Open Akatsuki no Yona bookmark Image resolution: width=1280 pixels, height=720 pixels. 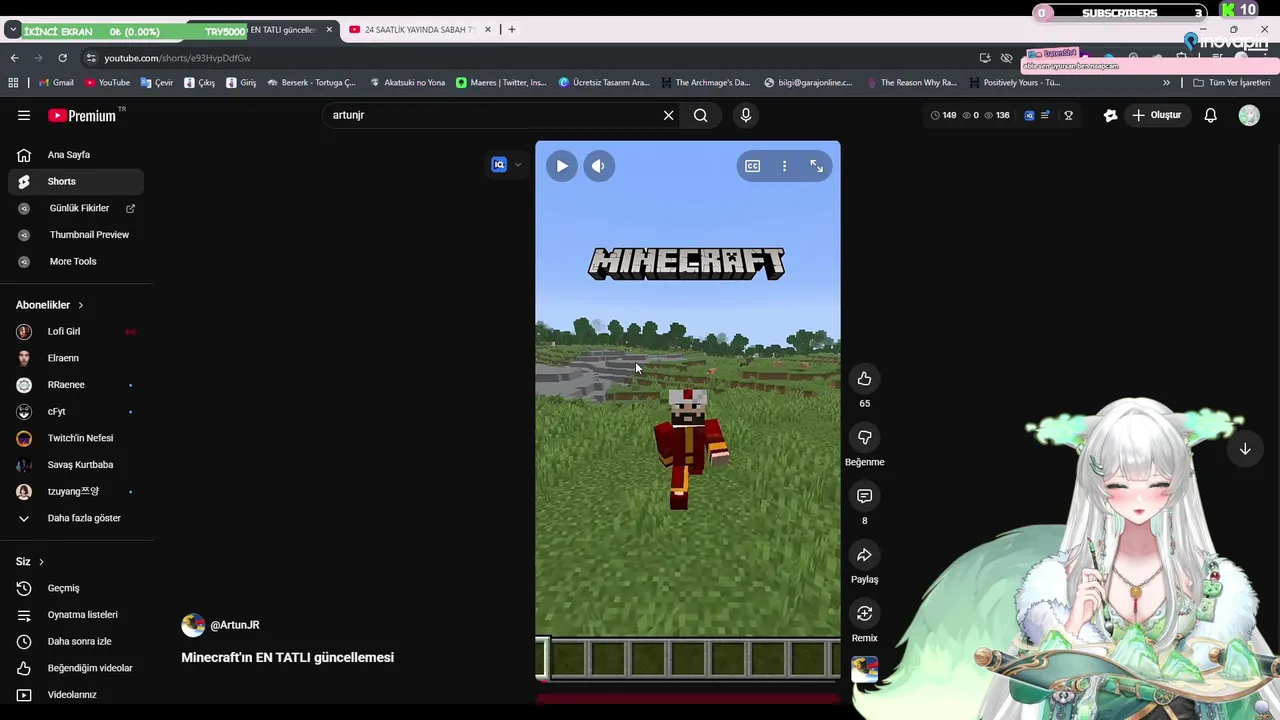(x=407, y=83)
